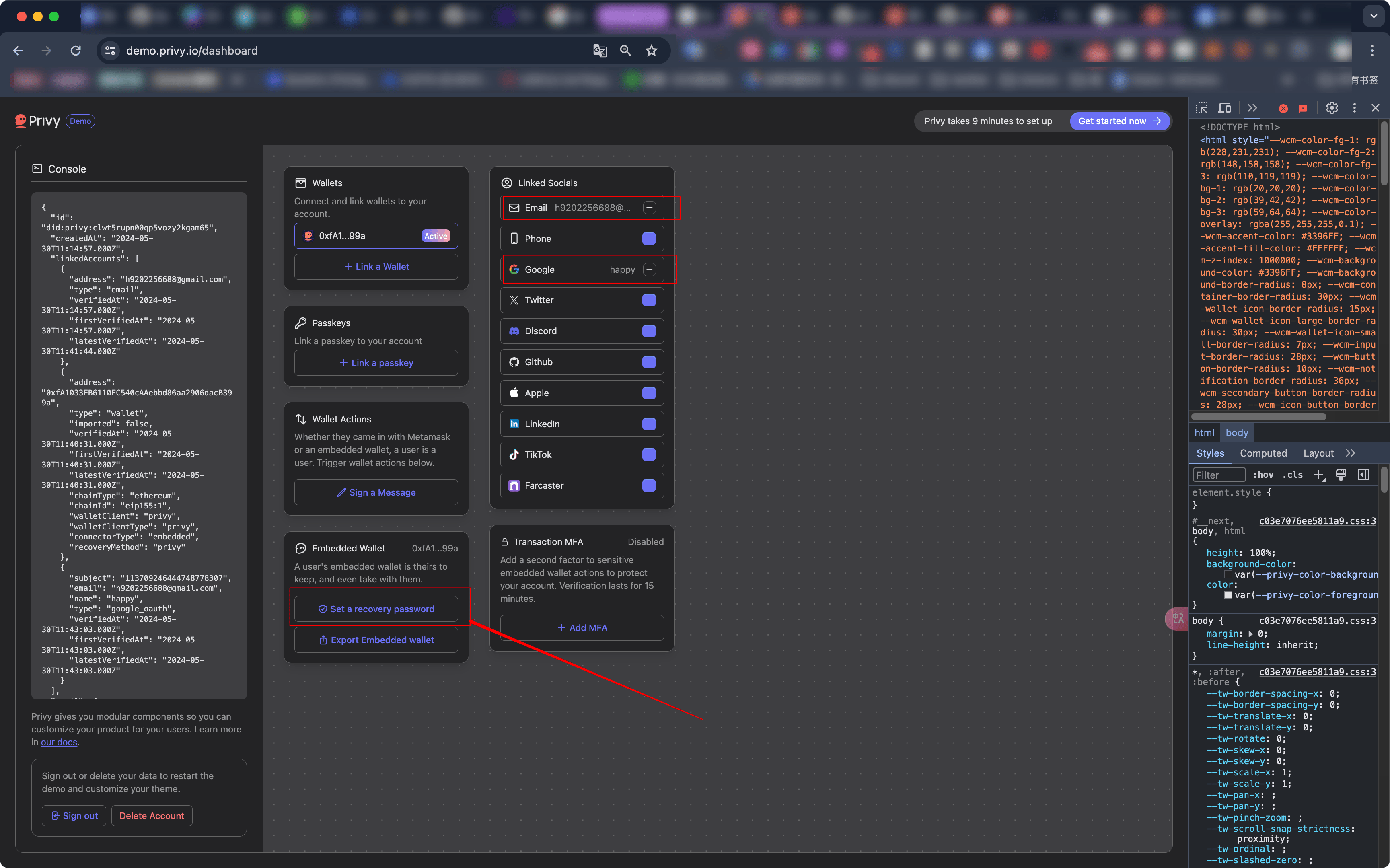Open DevTools settings gear
The height and width of the screenshot is (868, 1390).
(x=1332, y=108)
